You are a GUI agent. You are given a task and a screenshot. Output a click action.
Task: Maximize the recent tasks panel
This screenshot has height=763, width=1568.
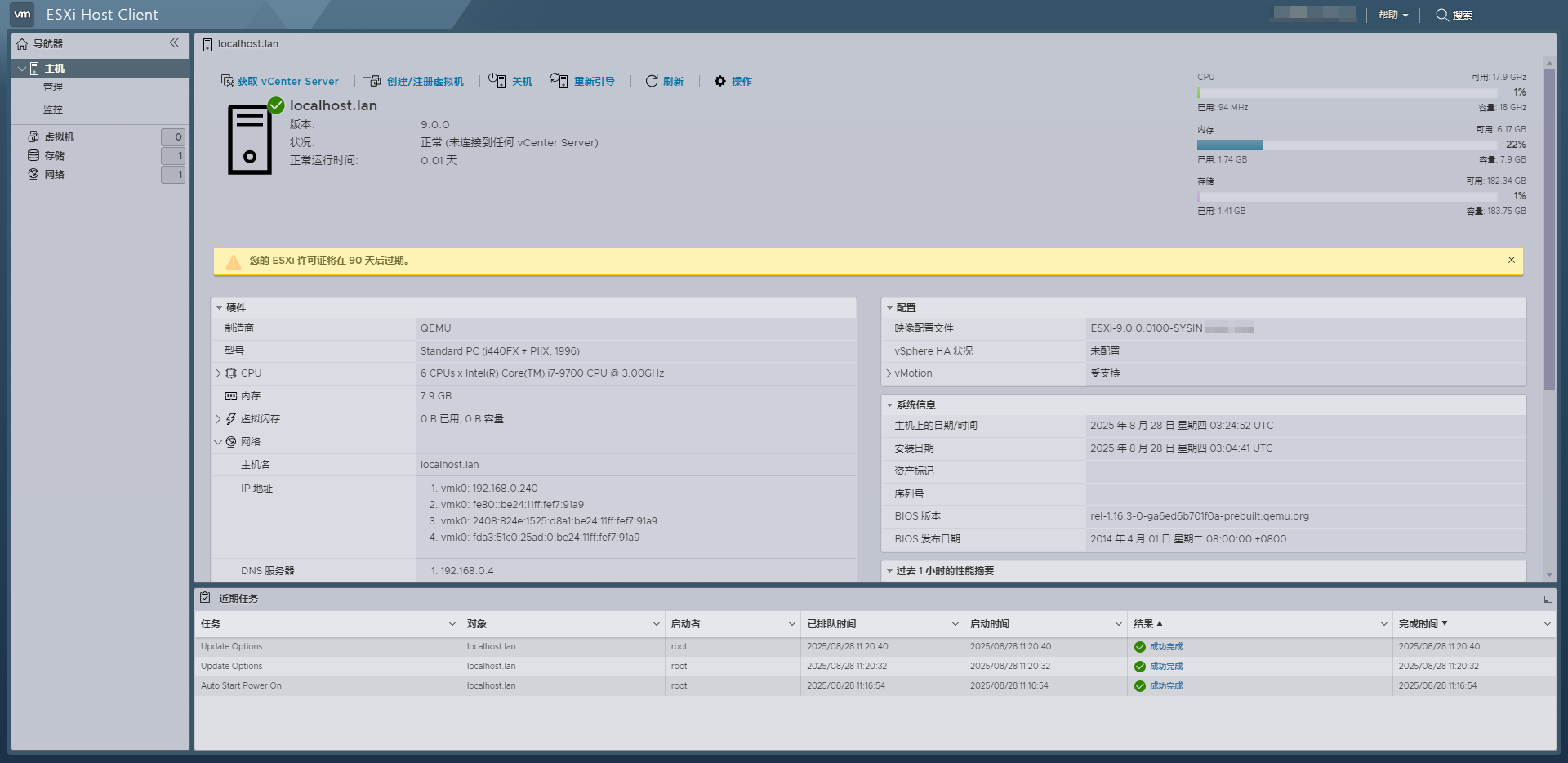pos(1548,599)
